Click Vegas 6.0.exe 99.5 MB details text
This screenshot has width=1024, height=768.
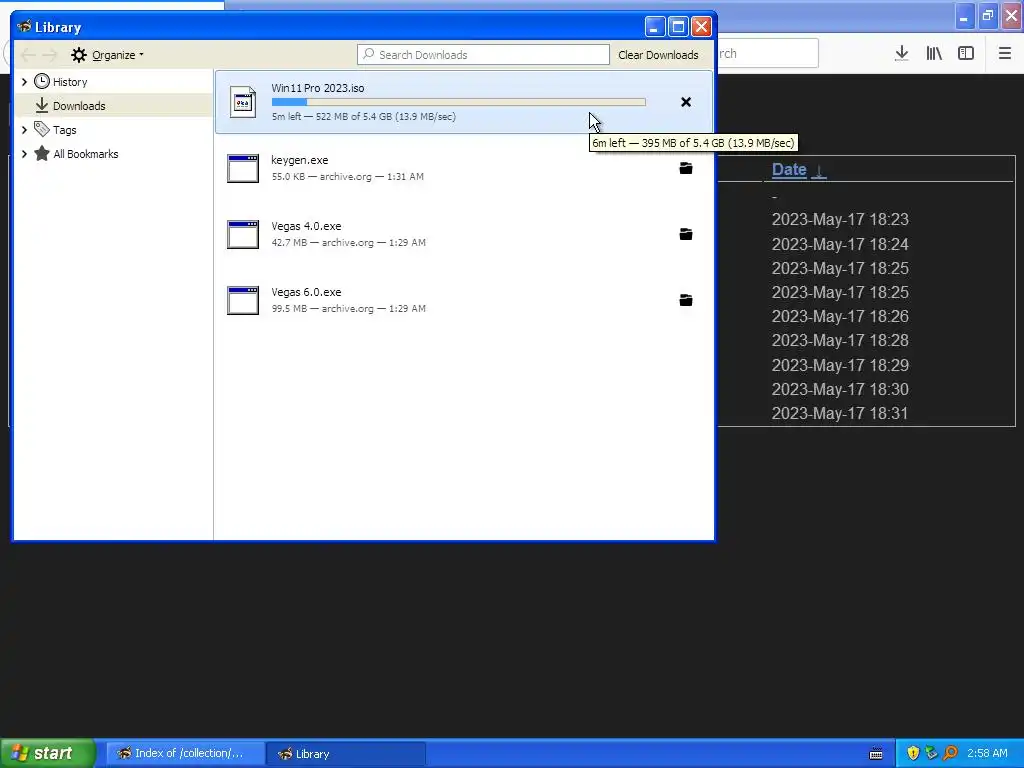pos(349,308)
